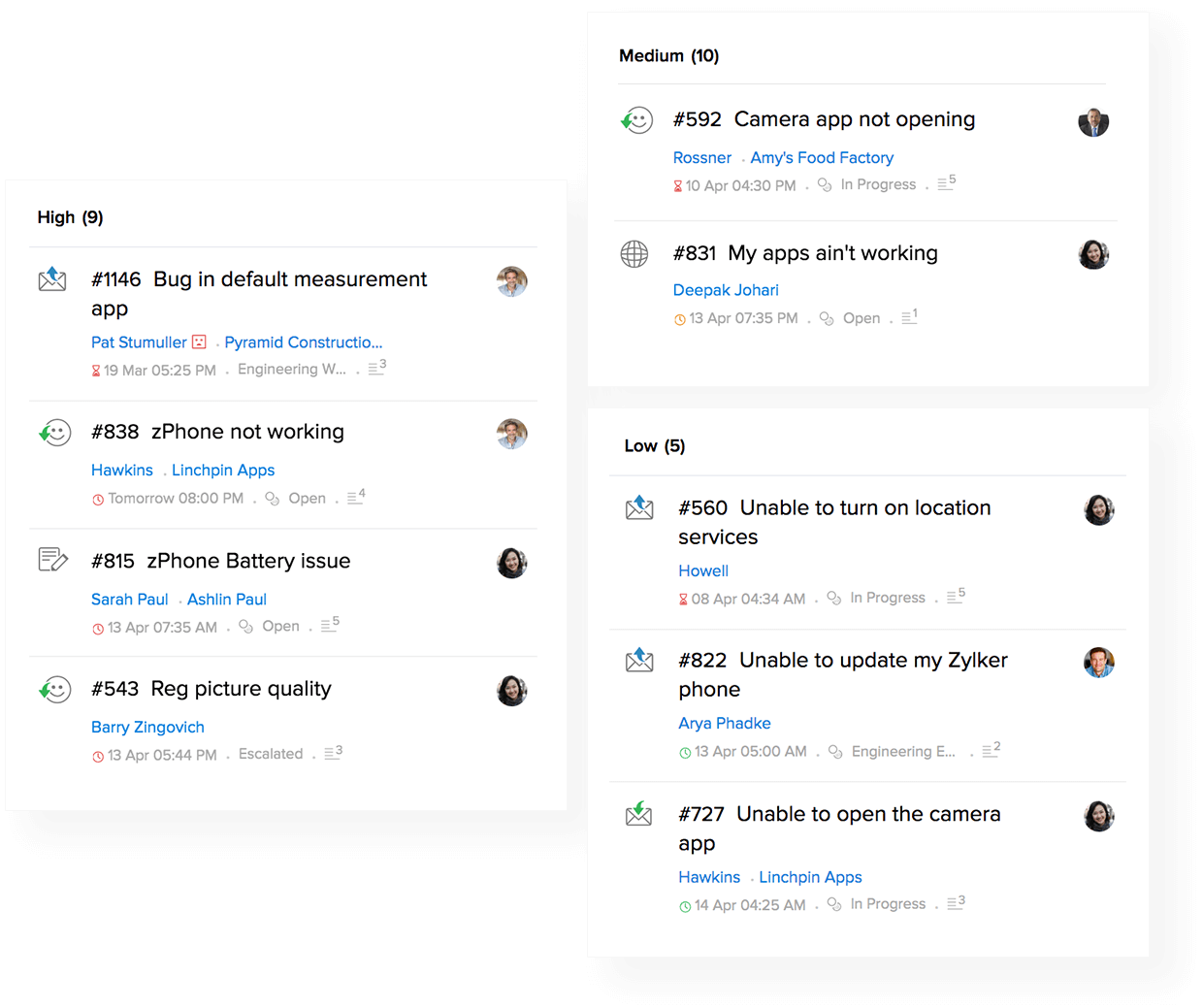Open contact Howell

coord(703,571)
